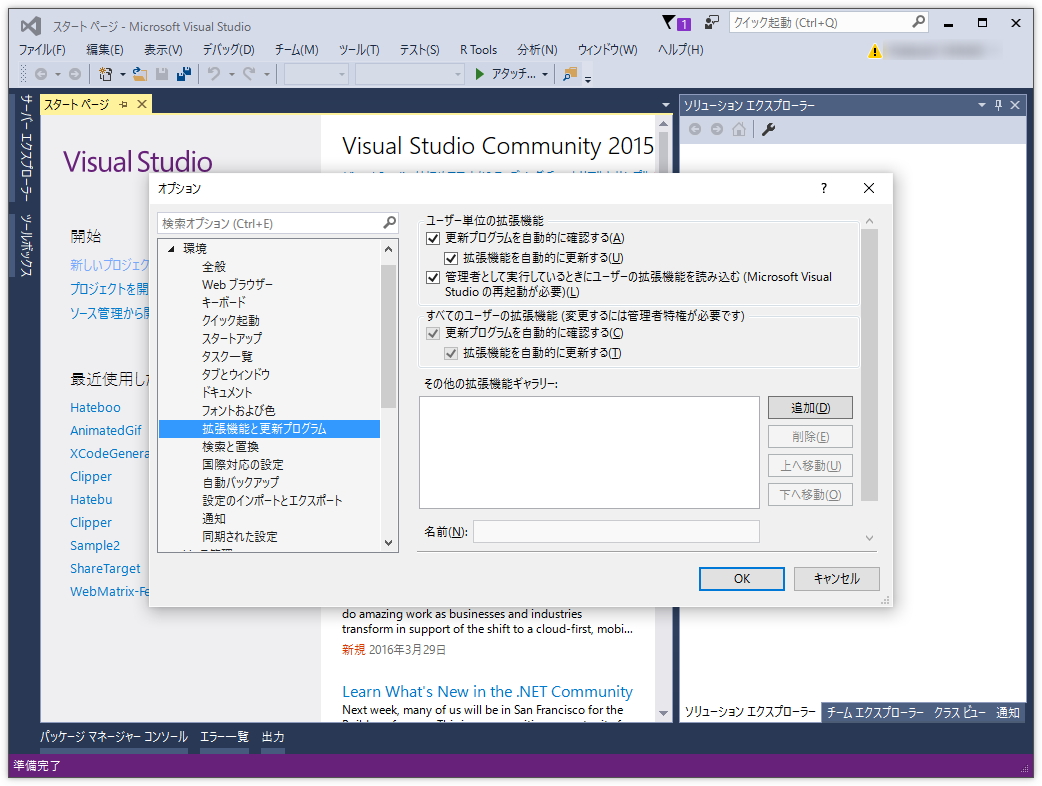The width and height of the screenshot is (1042, 786).
Task: Open the Redo history dropdown arrow
Action: 266,74
